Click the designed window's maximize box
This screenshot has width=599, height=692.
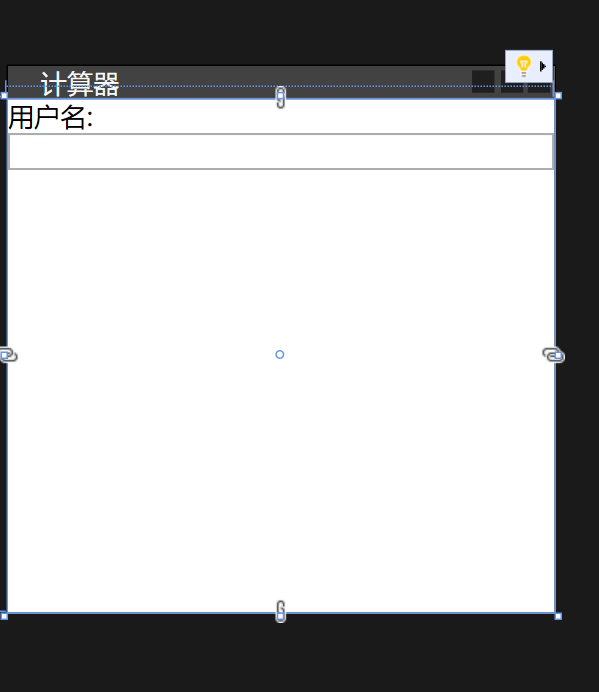point(512,87)
